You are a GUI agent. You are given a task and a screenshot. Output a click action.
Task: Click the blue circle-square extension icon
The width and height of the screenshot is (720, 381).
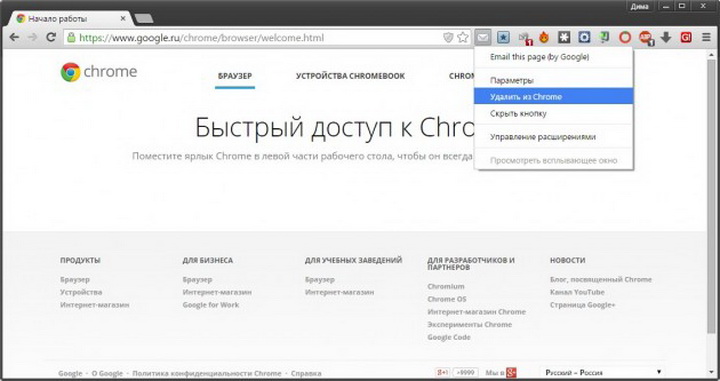click(584, 38)
